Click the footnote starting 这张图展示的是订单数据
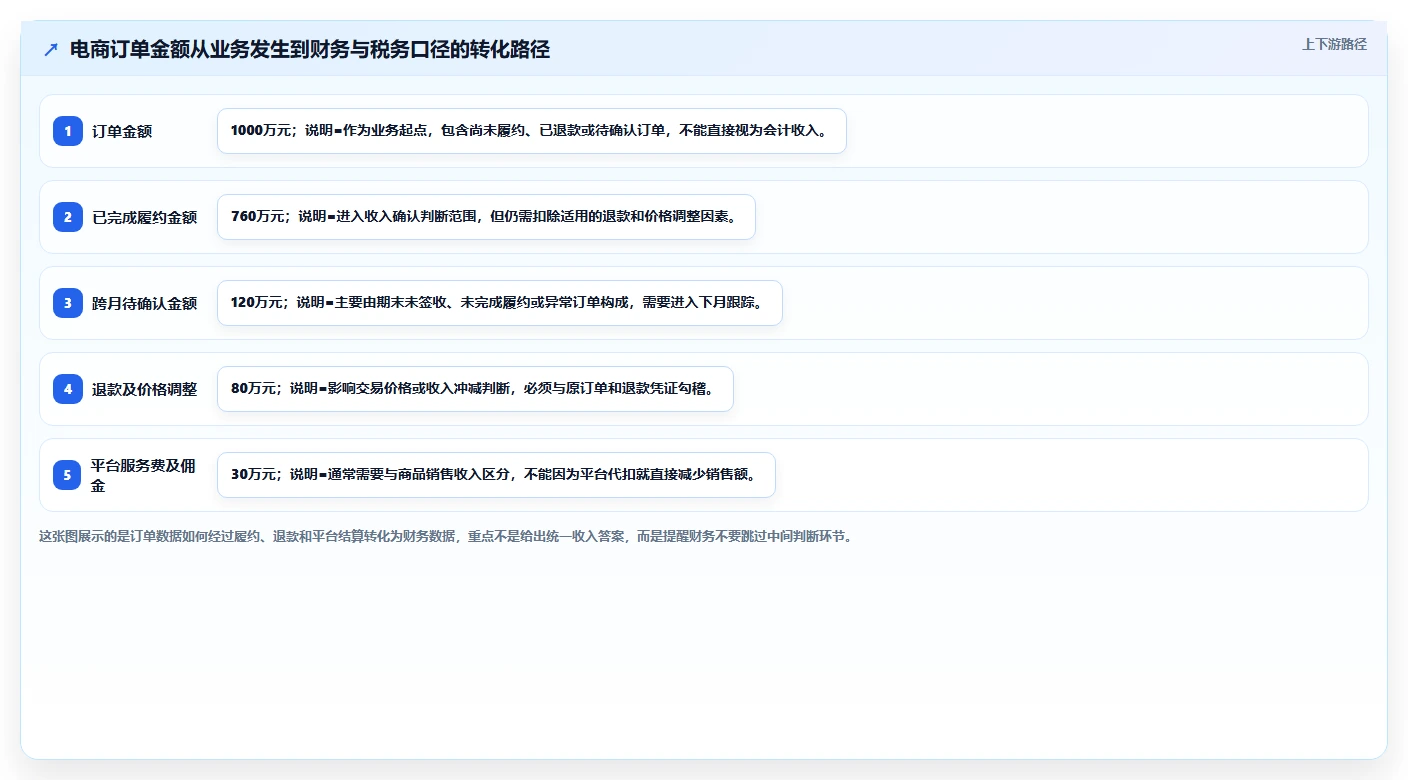1408x780 pixels. point(445,536)
